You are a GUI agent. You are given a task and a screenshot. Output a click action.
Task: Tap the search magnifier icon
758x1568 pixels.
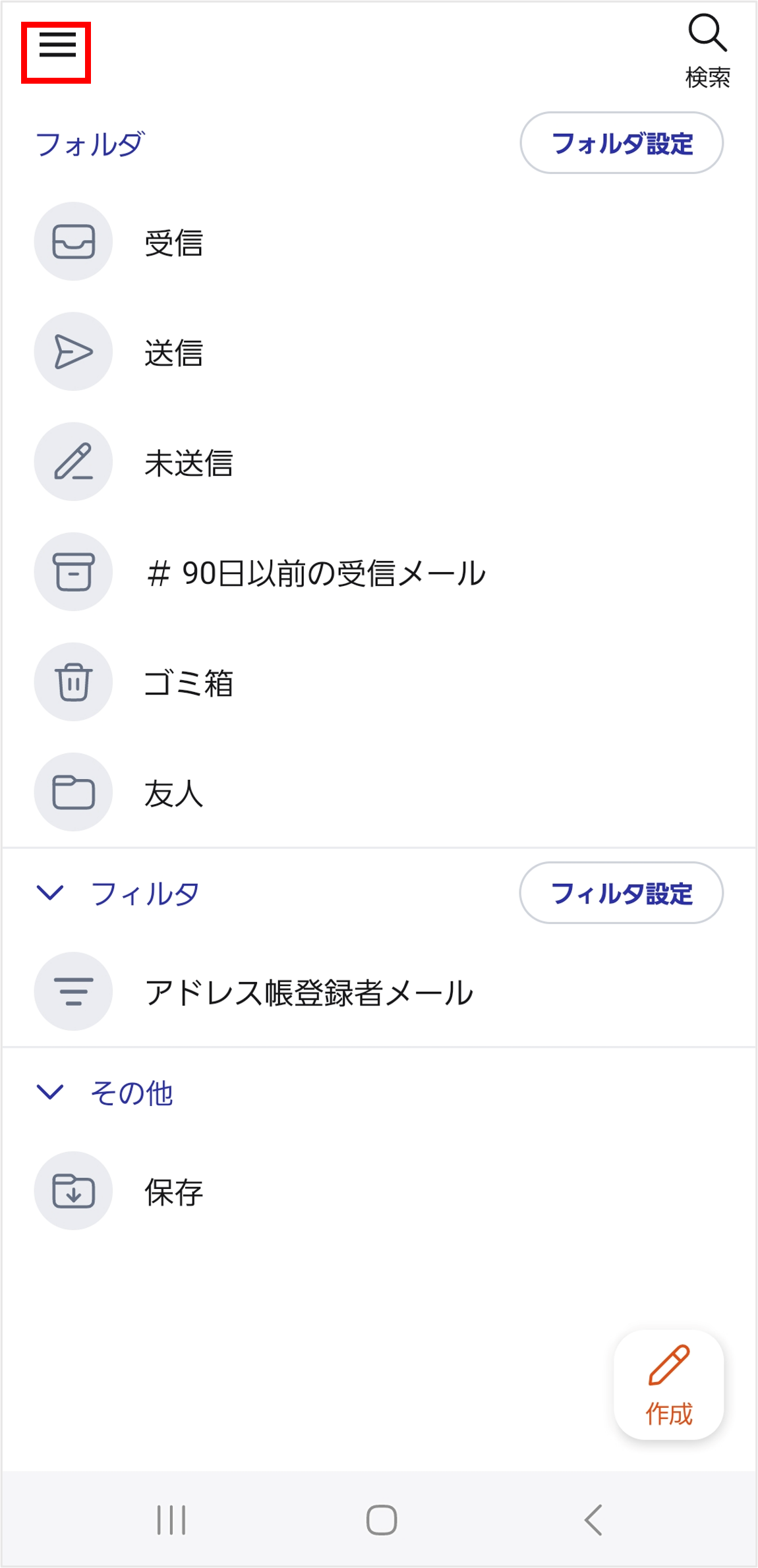click(707, 33)
